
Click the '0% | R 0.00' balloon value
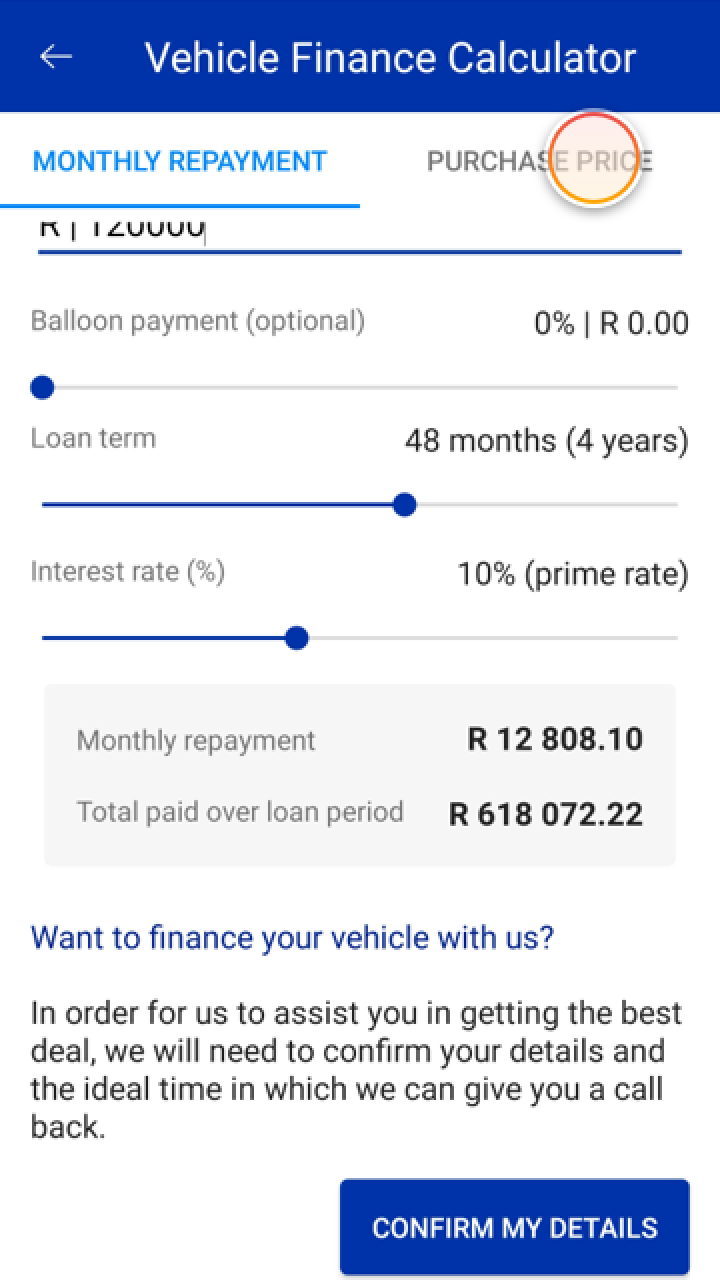(x=611, y=323)
